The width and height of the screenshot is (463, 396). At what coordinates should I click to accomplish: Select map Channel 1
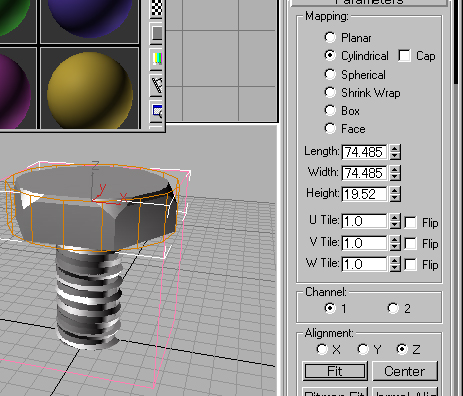coord(330,308)
